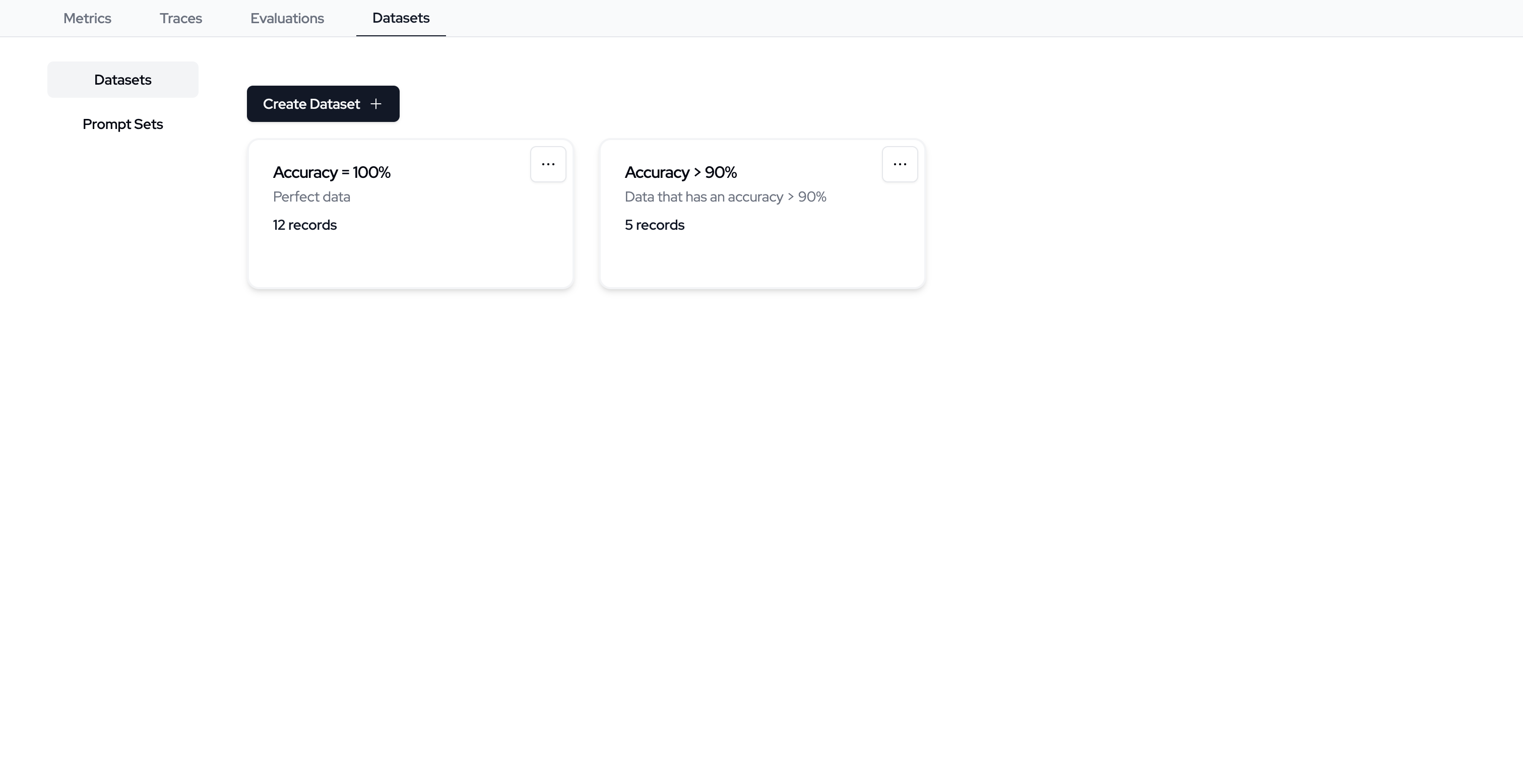Click the 12 records label
This screenshot has width=1523, height=784.
click(304, 225)
